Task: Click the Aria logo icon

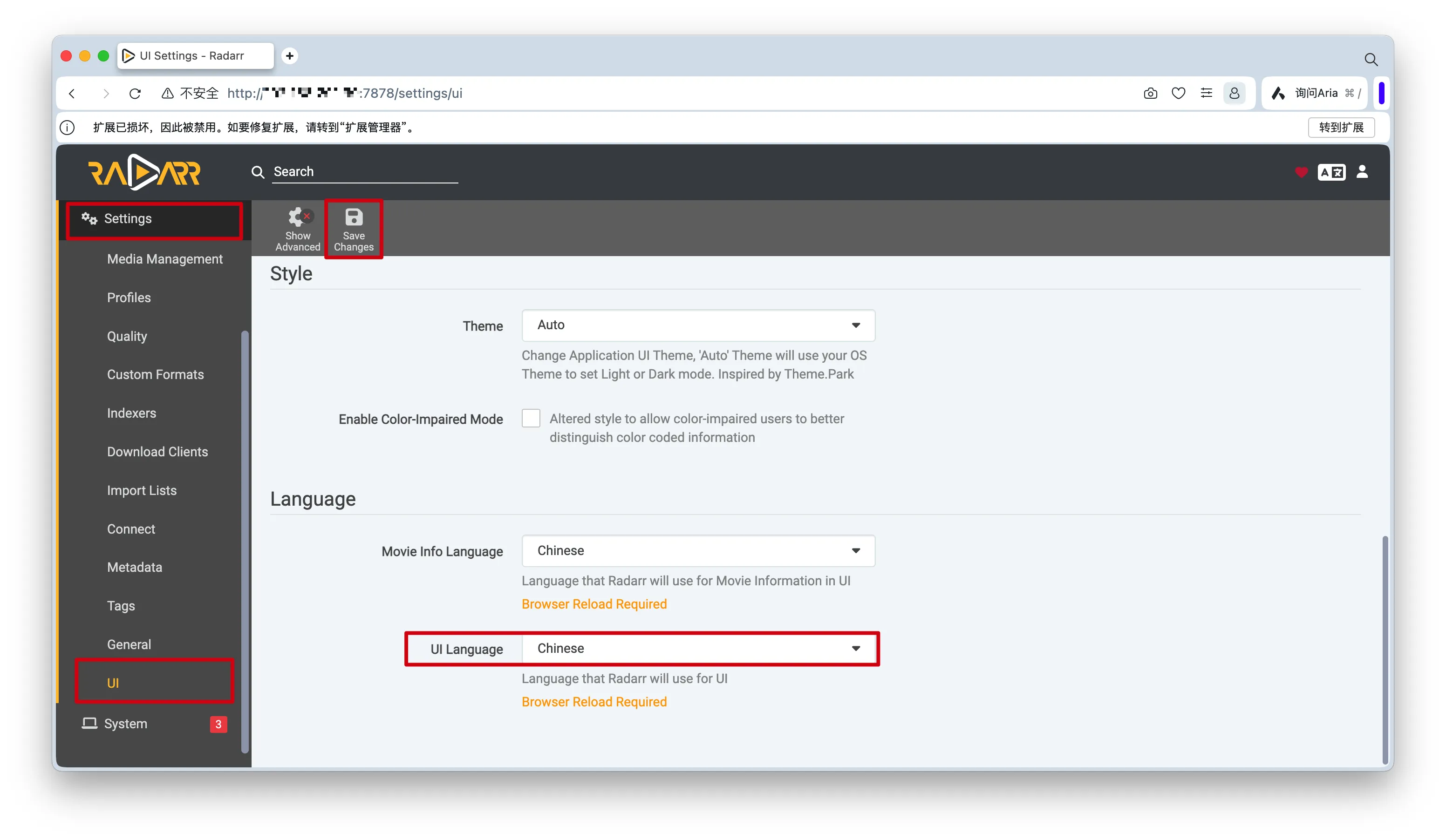Action: (1278, 93)
